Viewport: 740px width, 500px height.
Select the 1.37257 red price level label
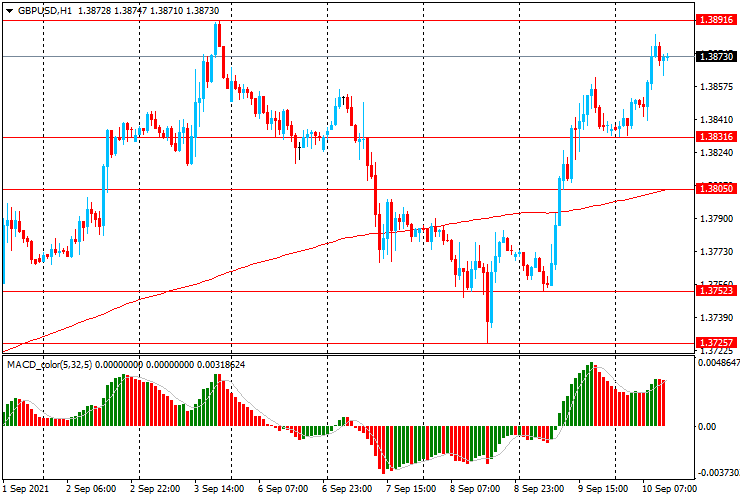(x=716, y=342)
